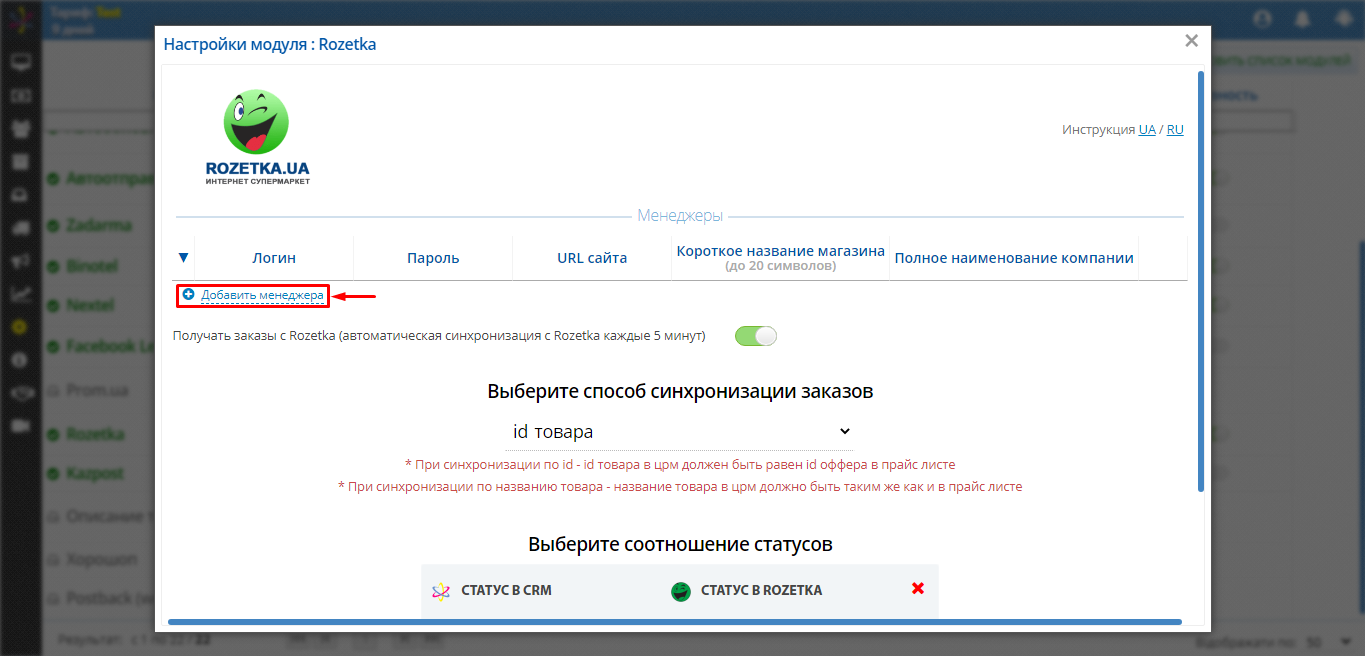Click the dialog's vertical scrollbar
Viewport: 1365px width, 656px height.
[1200, 280]
